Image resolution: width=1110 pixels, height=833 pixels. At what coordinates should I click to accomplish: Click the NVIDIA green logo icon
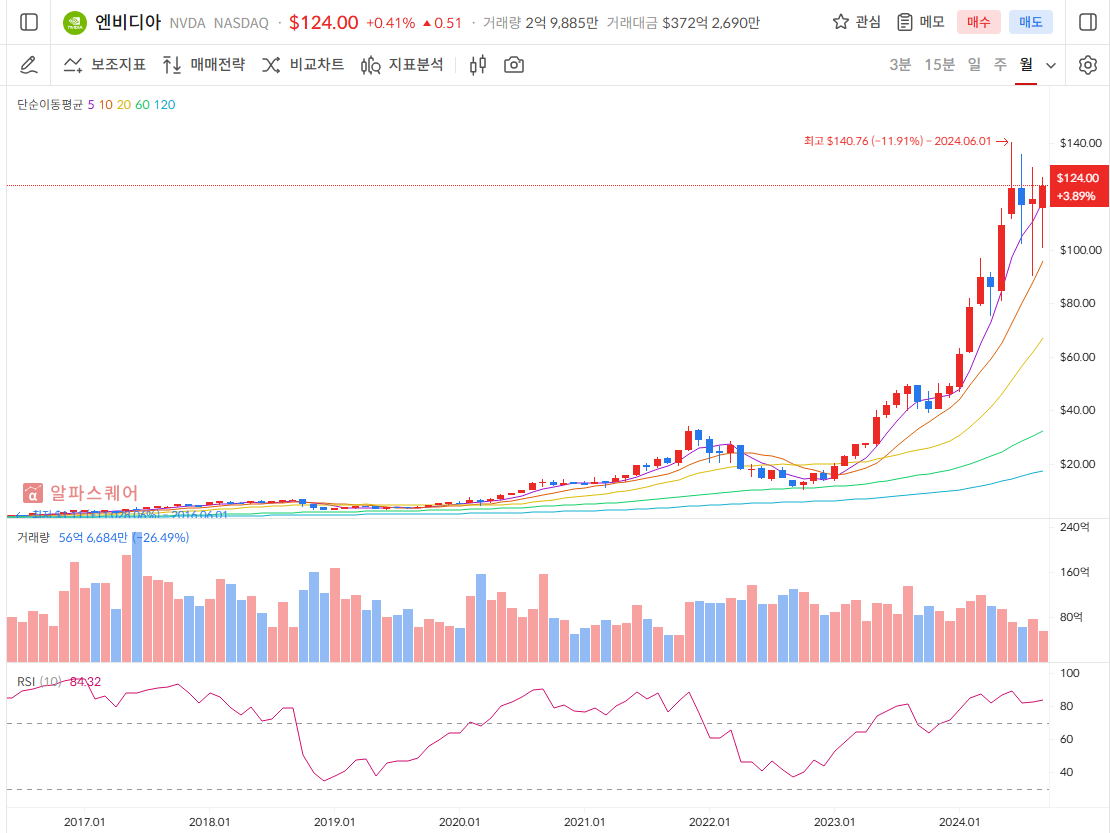pos(74,23)
